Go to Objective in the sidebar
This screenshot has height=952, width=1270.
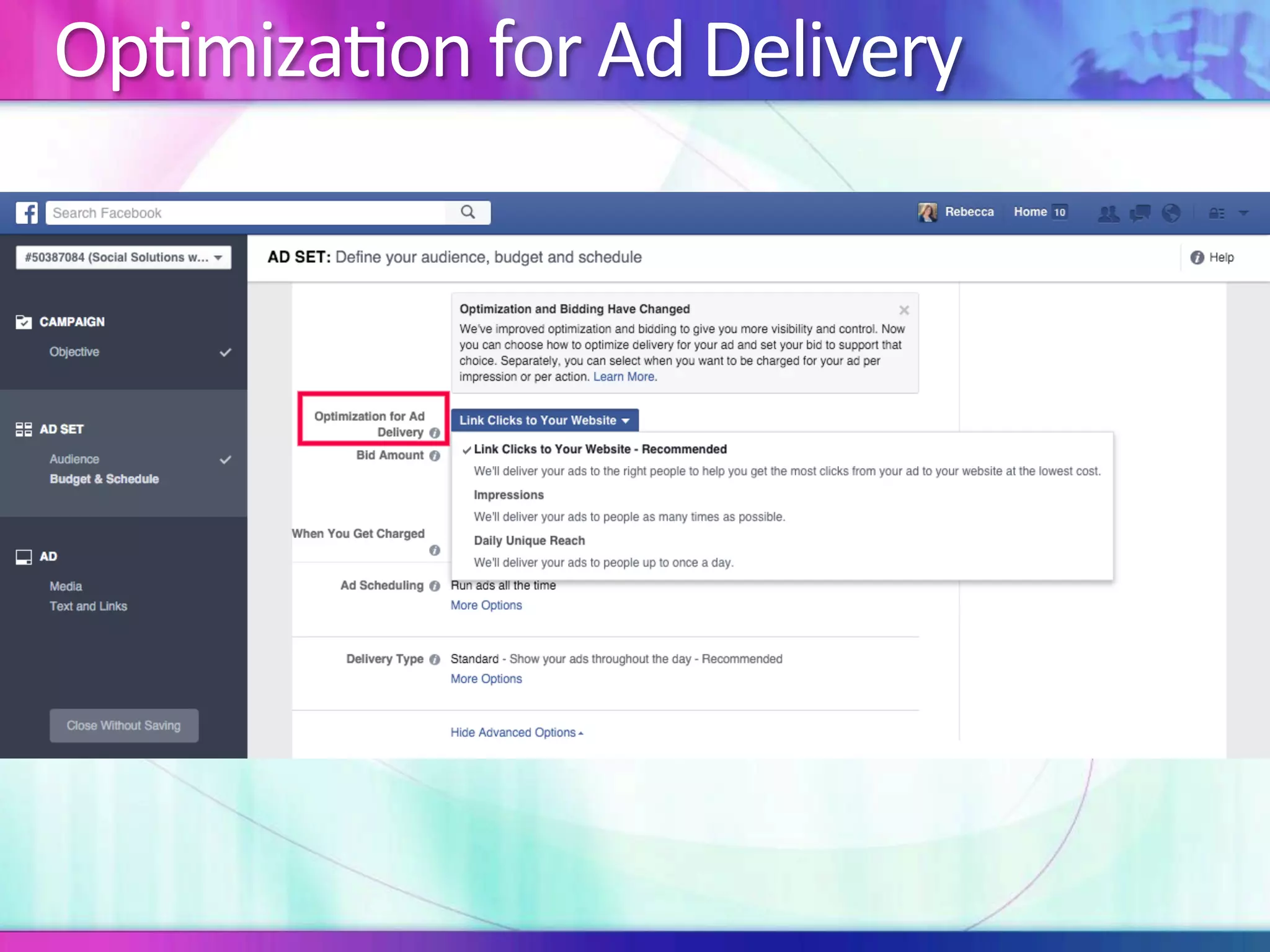click(74, 352)
